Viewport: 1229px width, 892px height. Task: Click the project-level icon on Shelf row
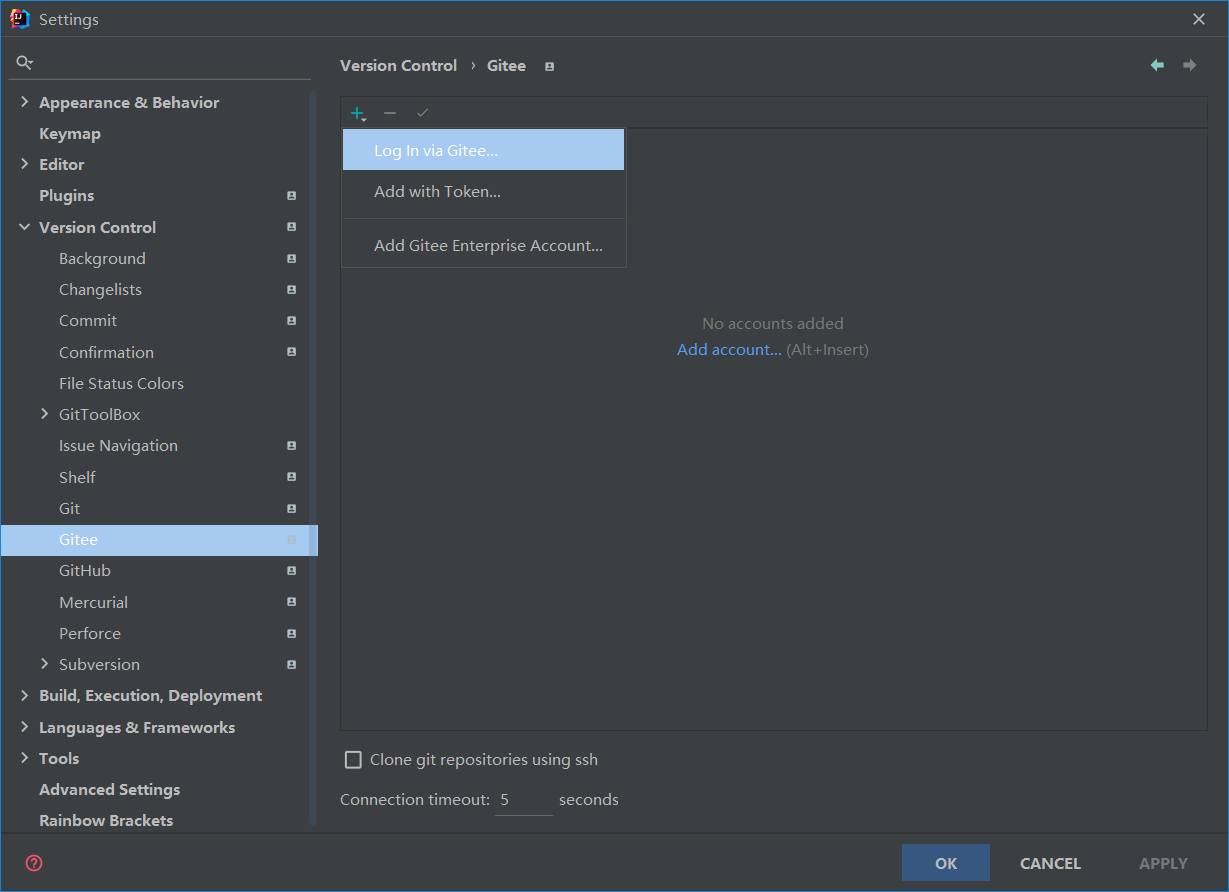[291, 477]
